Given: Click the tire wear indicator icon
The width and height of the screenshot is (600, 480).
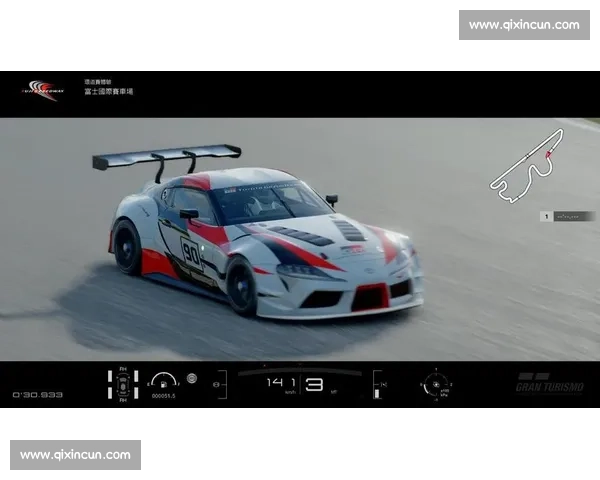Looking at the screenshot, I should coord(123,385).
